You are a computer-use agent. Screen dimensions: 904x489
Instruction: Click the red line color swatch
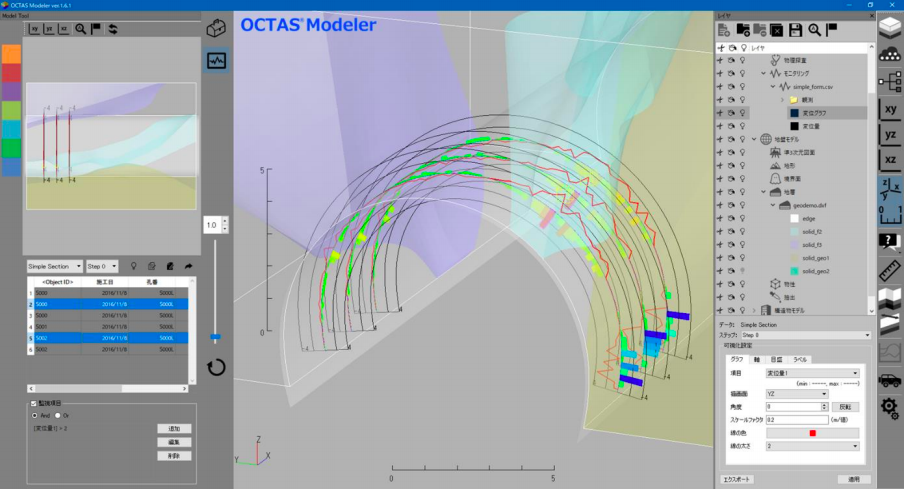click(812, 433)
